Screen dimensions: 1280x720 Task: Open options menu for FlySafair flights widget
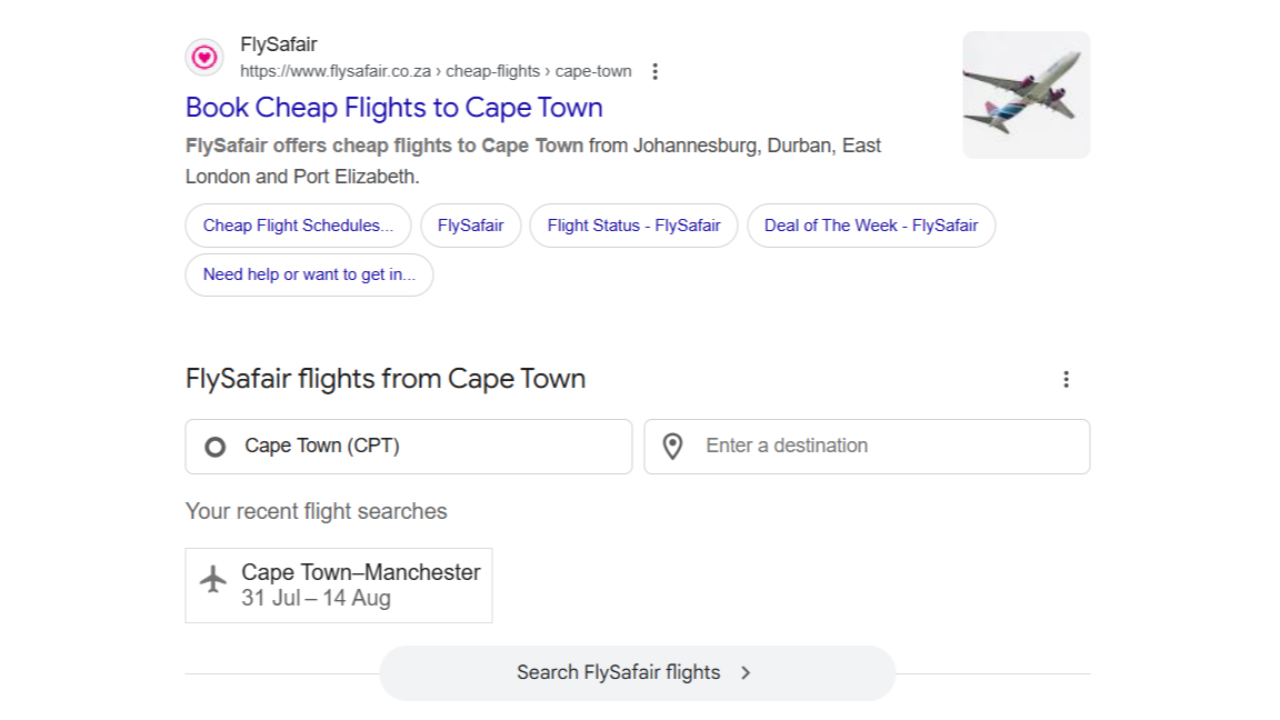1066,379
